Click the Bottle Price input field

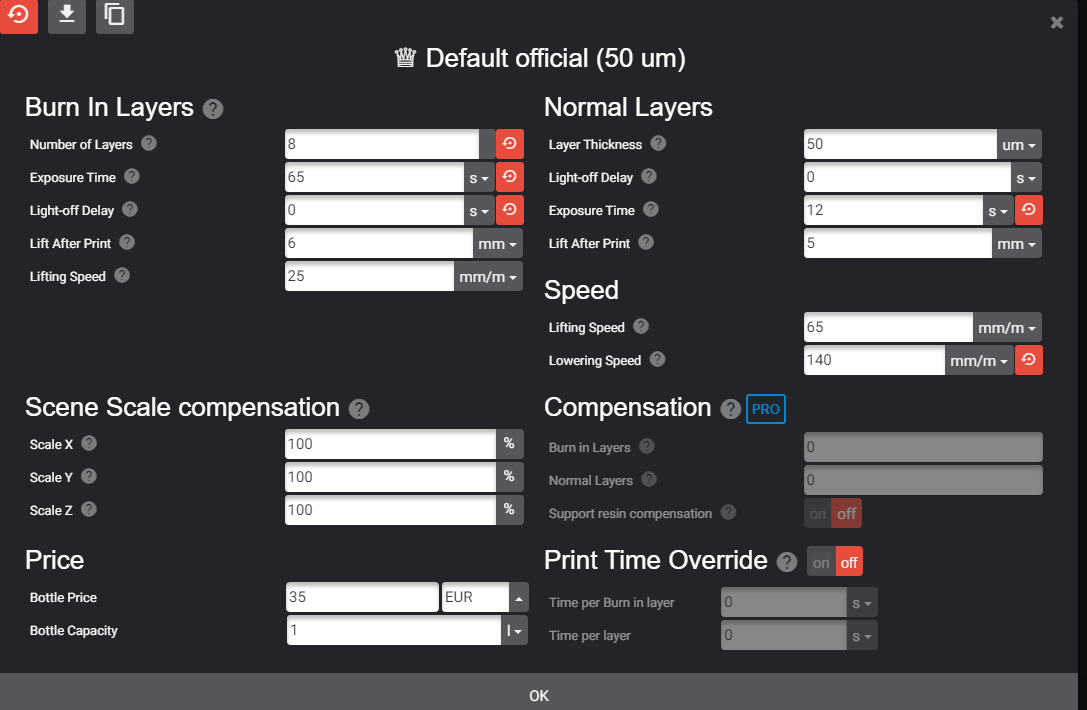coord(363,598)
